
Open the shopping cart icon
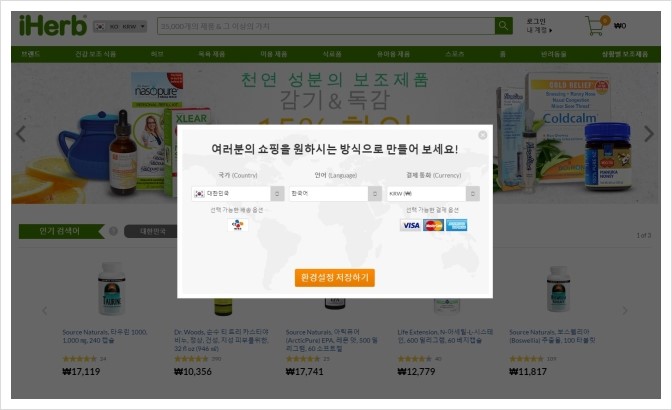click(597, 26)
